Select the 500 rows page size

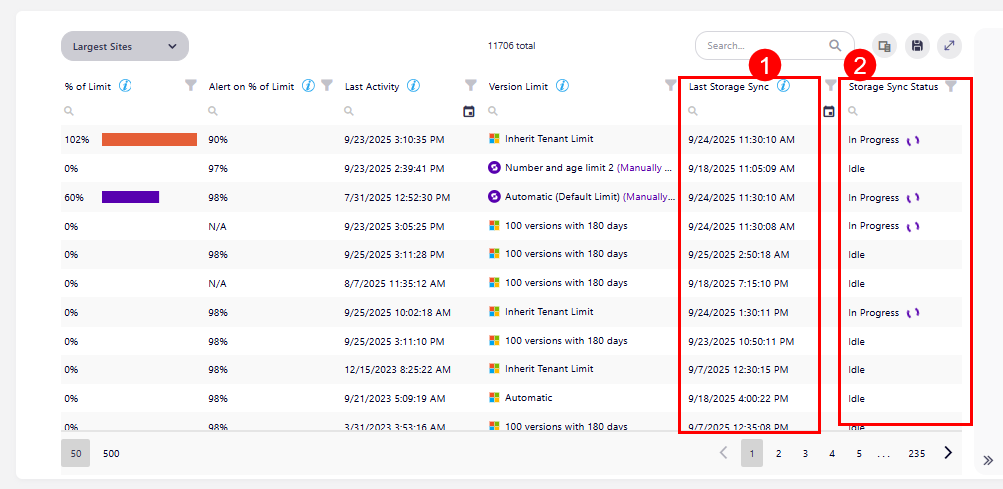click(111, 453)
